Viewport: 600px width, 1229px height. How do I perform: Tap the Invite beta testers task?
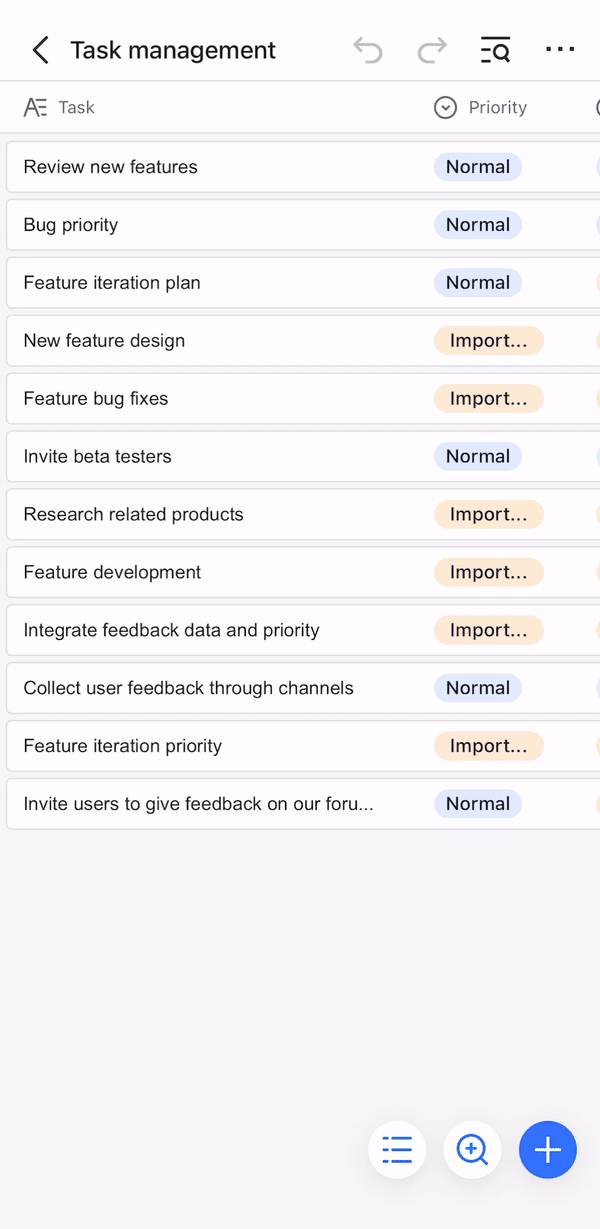coord(97,457)
